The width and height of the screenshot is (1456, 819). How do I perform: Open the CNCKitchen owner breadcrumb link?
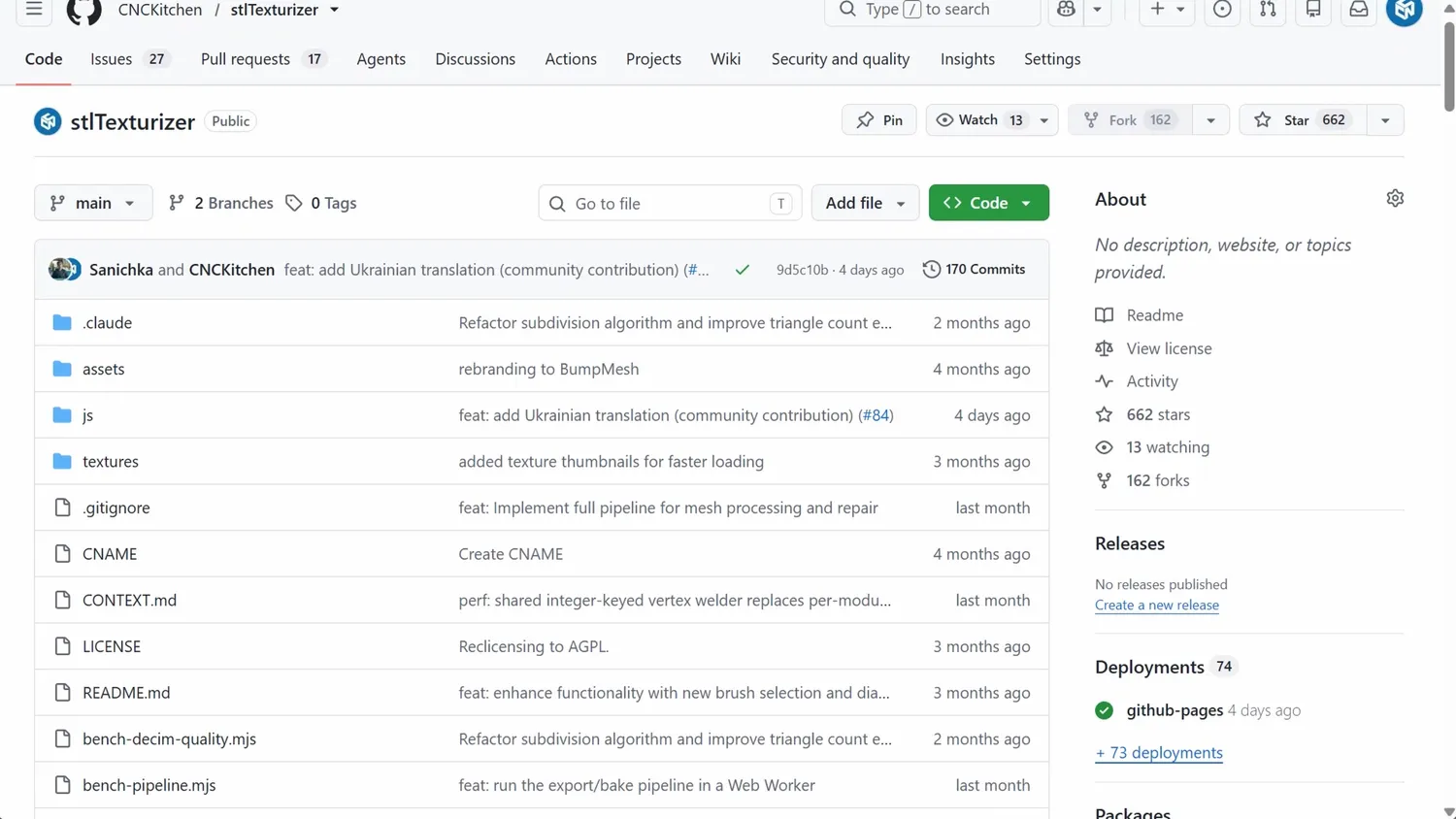(x=160, y=10)
